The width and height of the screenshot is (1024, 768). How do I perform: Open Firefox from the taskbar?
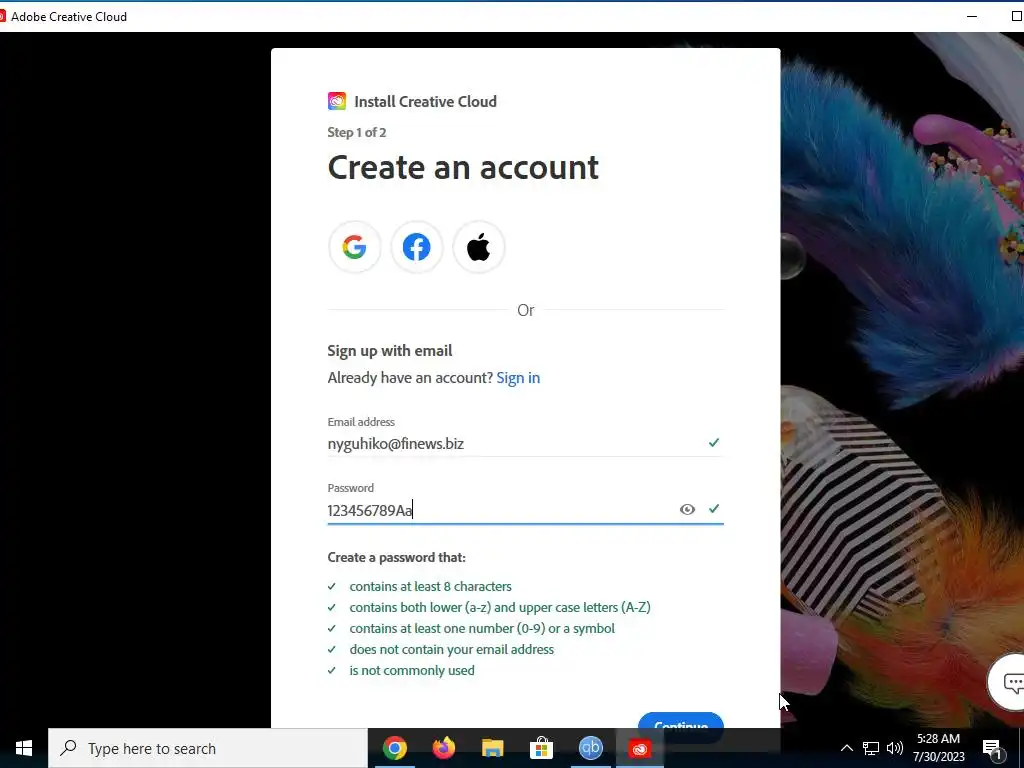point(443,748)
